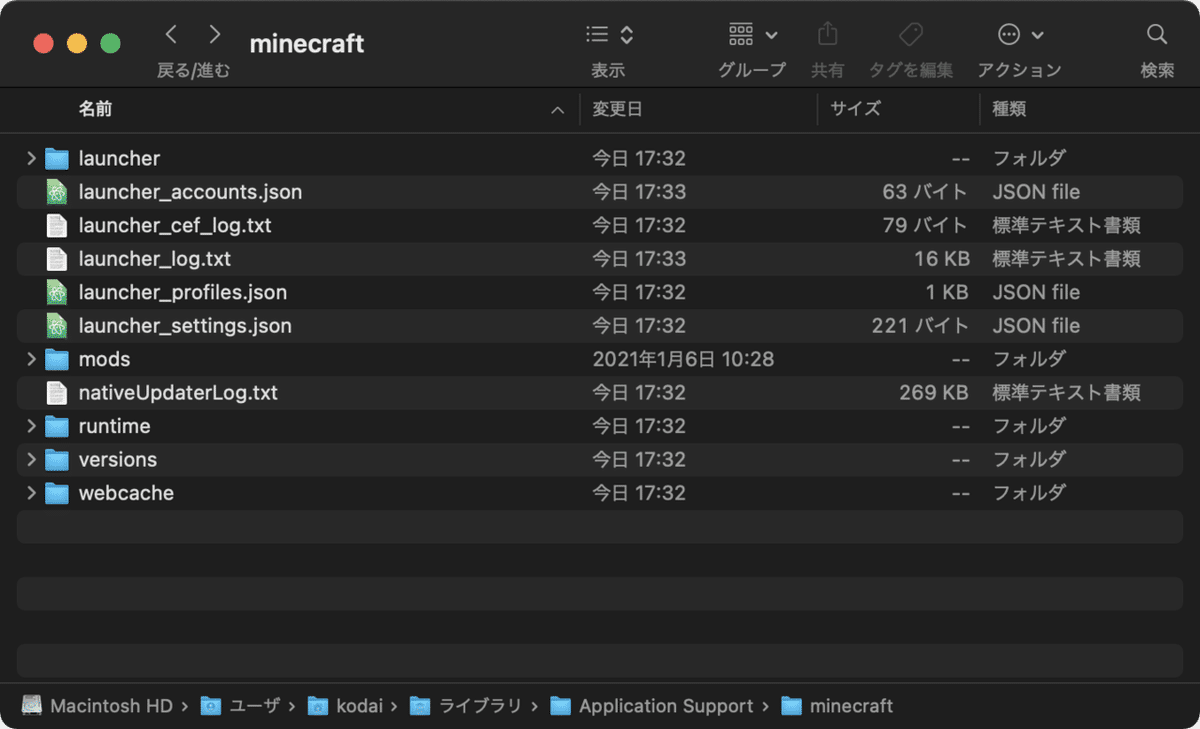Click the launcher folder icon
The image size is (1200, 729).
point(57,158)
